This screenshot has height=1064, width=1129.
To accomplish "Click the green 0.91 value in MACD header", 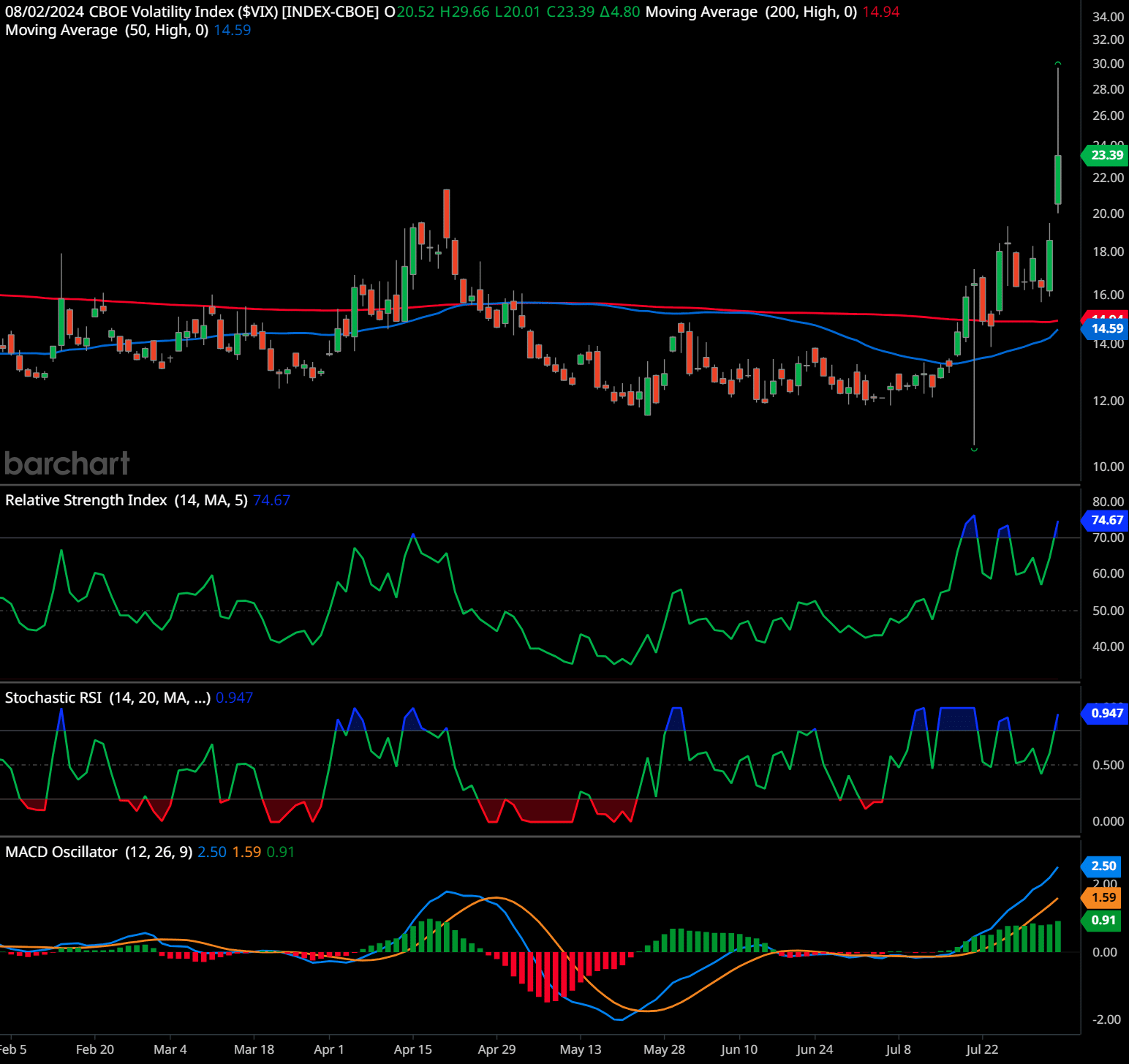I will pyautogui.click(x=280, y=852).
